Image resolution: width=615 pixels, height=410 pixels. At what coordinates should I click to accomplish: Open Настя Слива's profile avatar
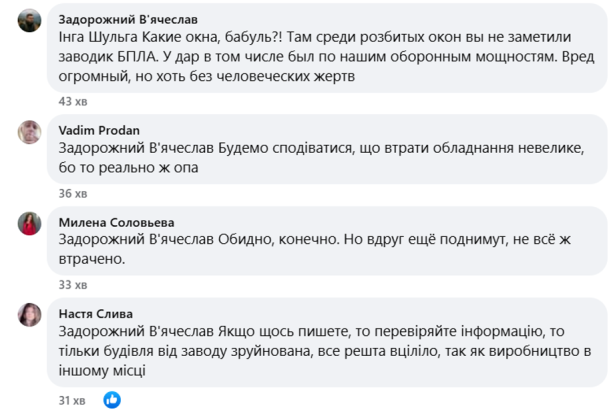(29, 315)
